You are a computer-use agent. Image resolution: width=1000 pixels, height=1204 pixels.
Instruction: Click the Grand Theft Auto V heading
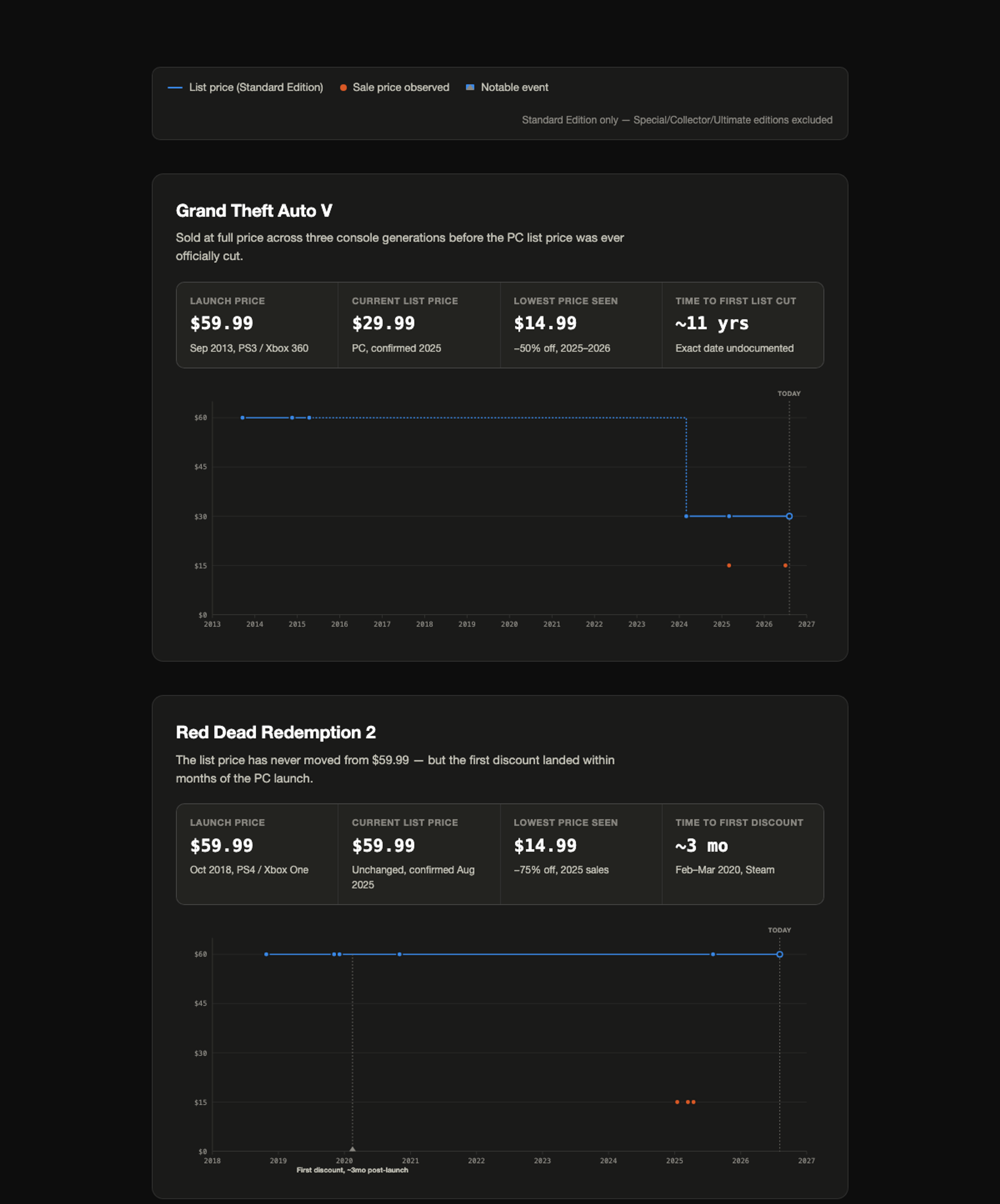pos(254,210)
